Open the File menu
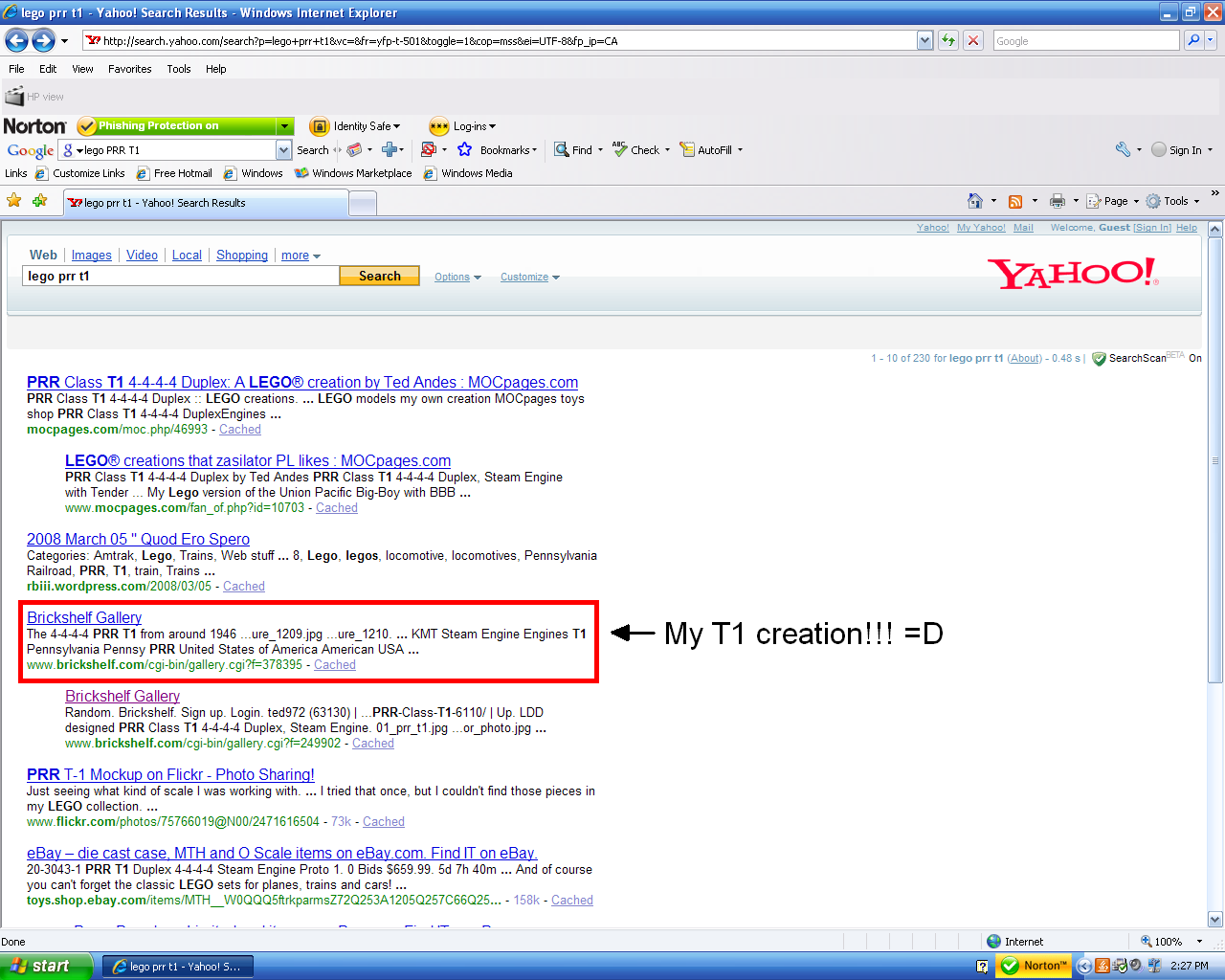 (x=16, y=69)
